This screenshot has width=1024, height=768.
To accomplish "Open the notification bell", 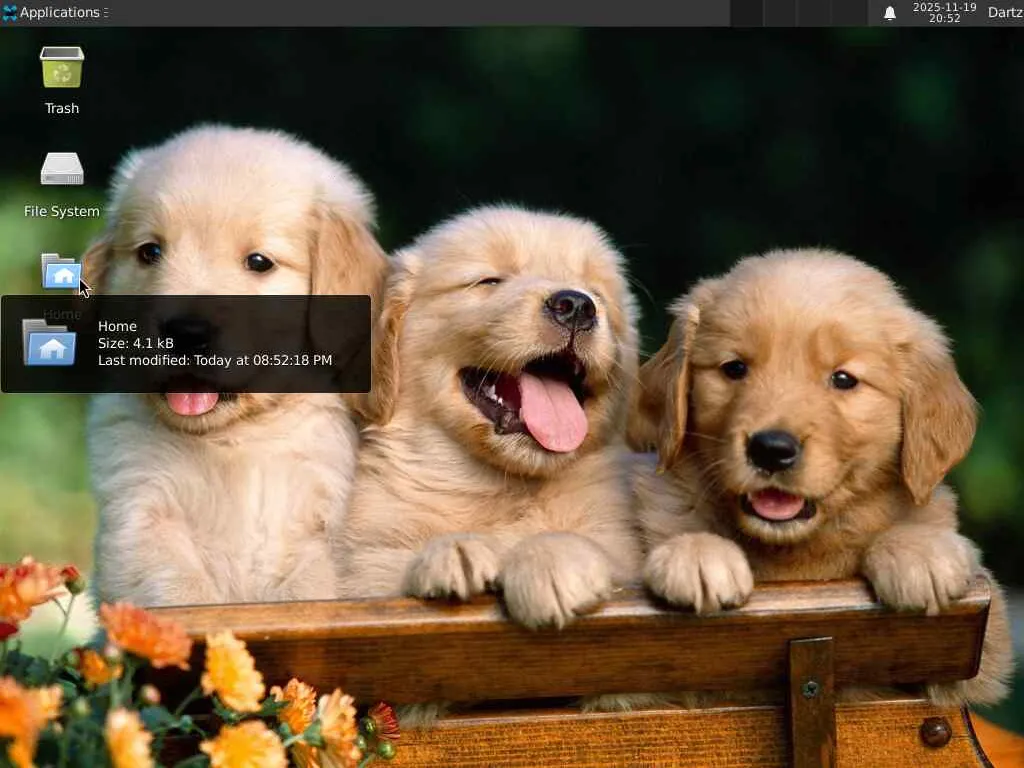I will [889, 13].
